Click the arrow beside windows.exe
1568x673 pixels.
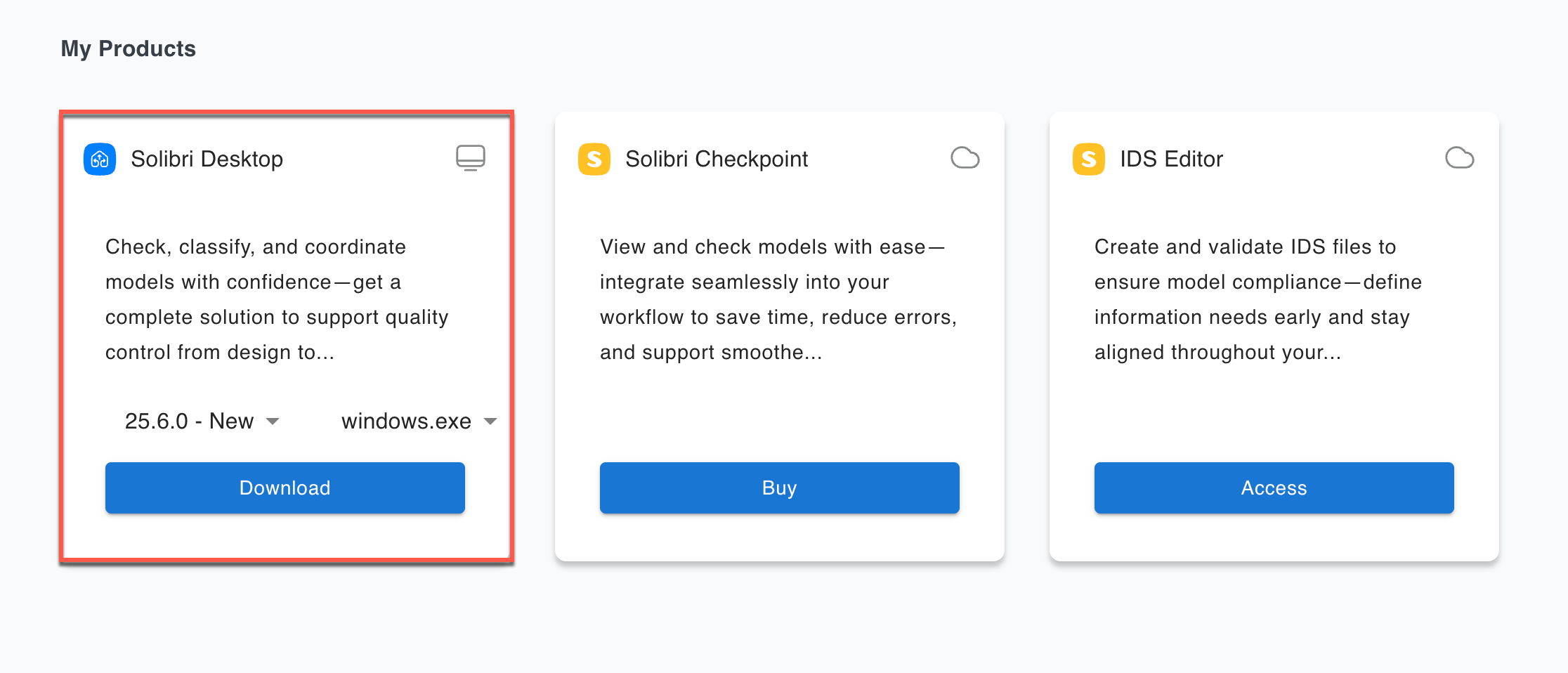[x=490, y=422]
